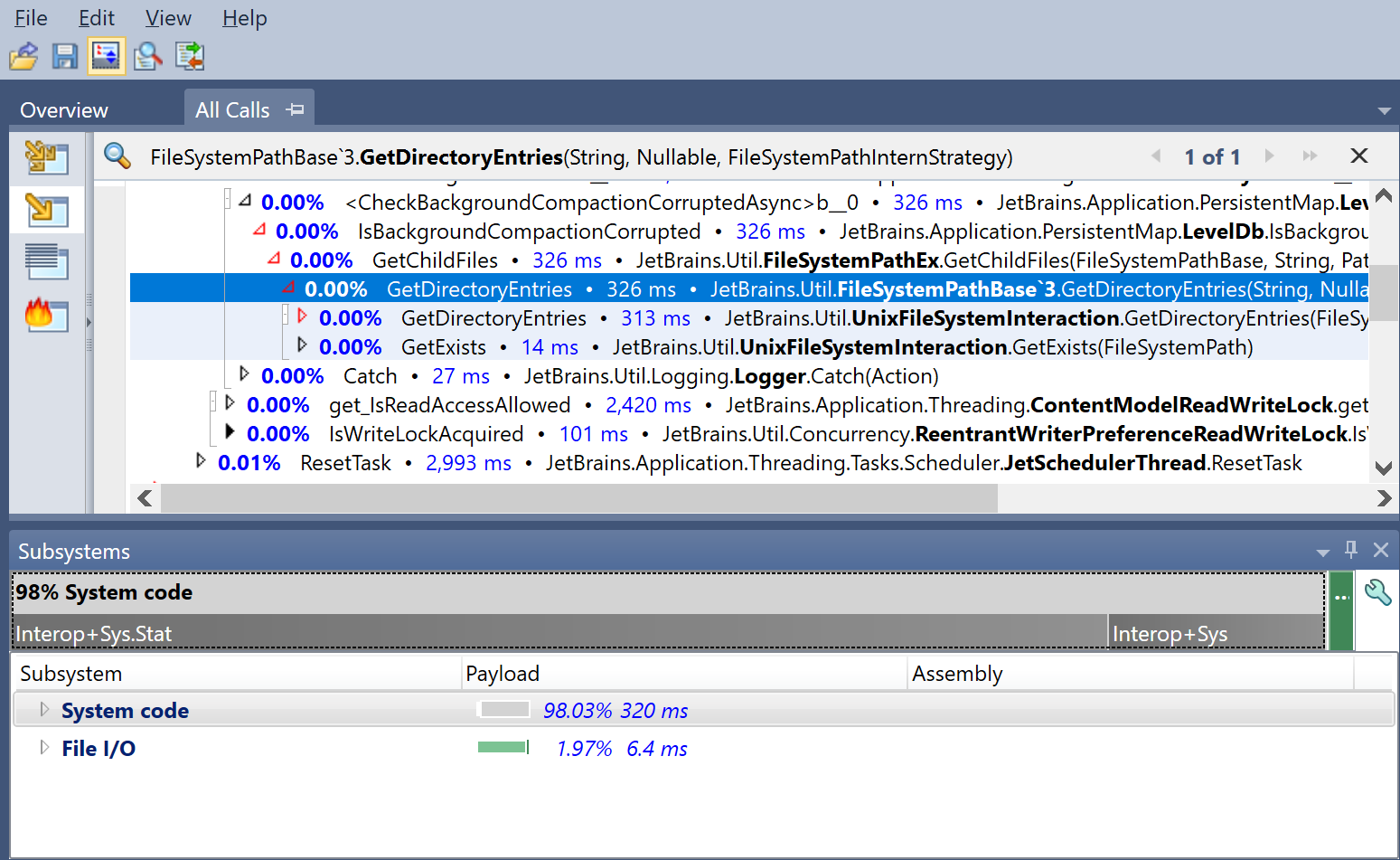Screen dimensions: 1400x860
Task: Open a profiling snapshot file
Action: click(x=23, y=55)
